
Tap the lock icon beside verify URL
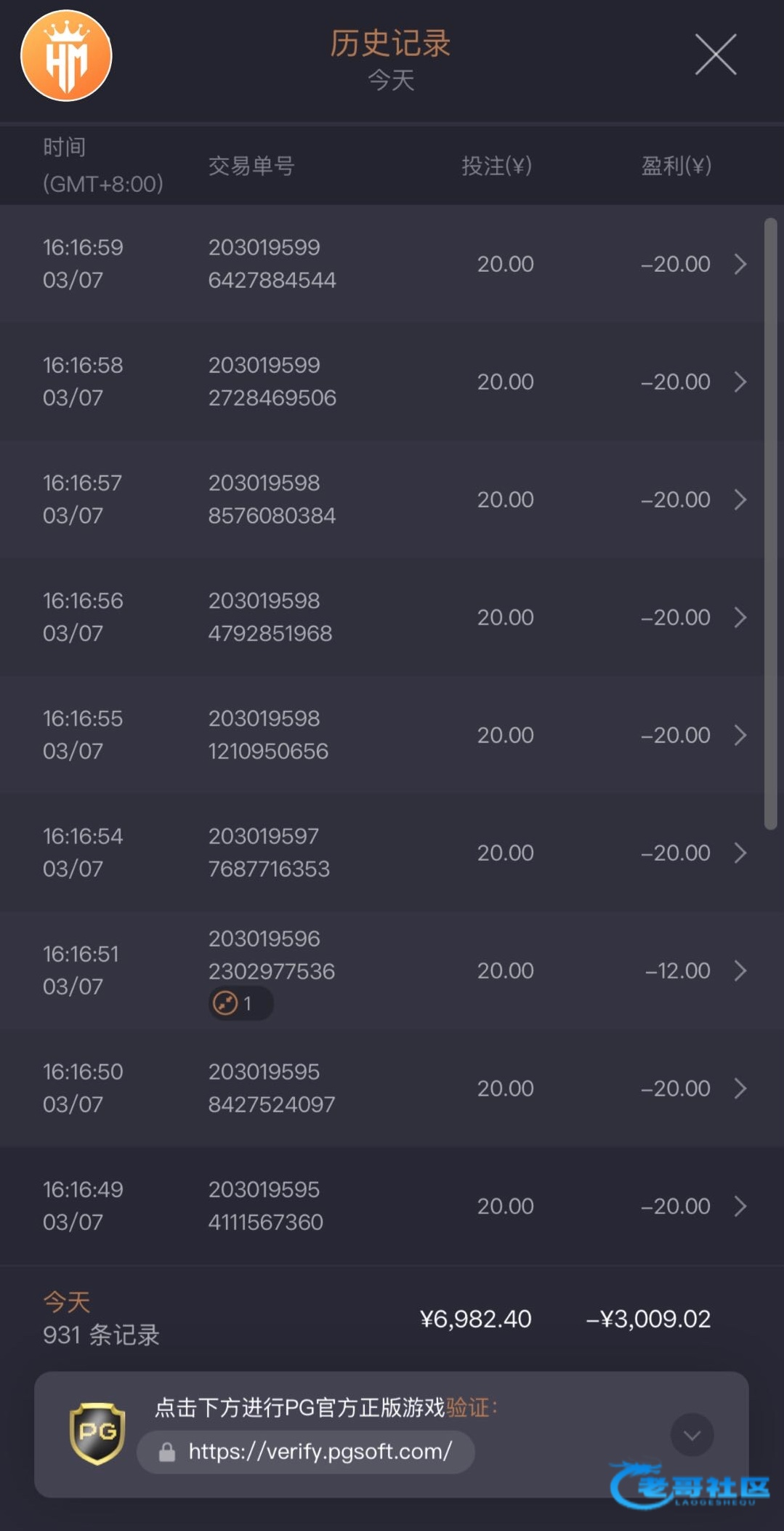(x=167, y=1452)
